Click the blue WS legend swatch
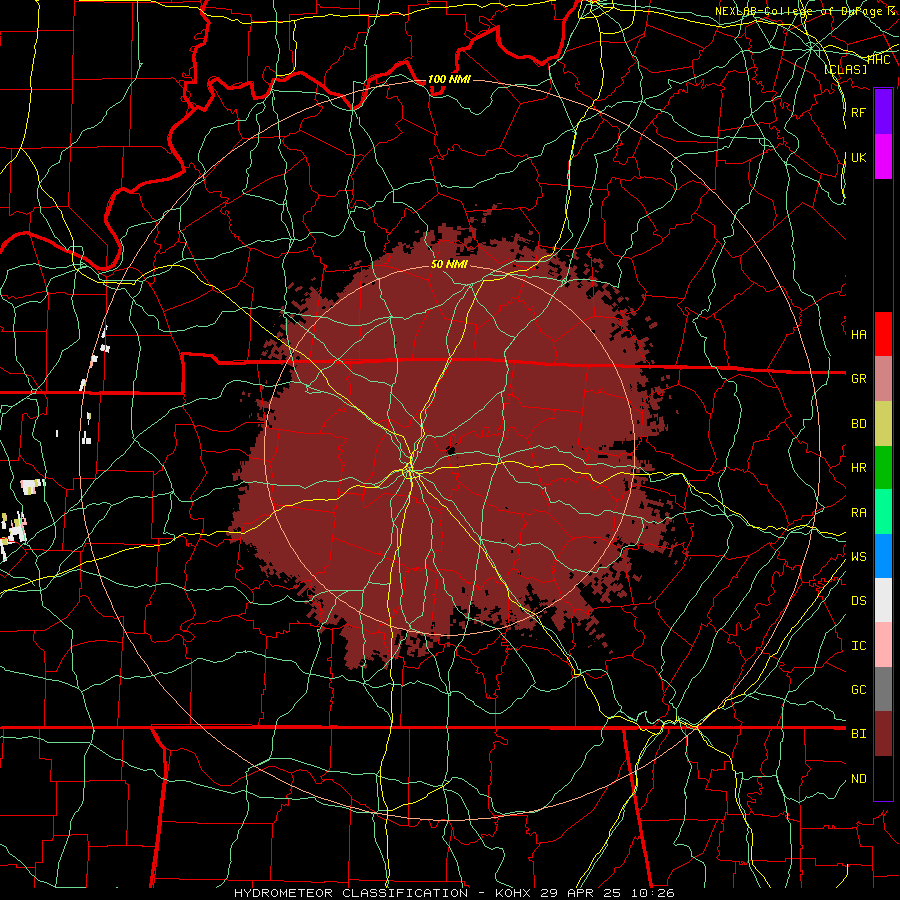900x900 pixels. click(883, 556)
